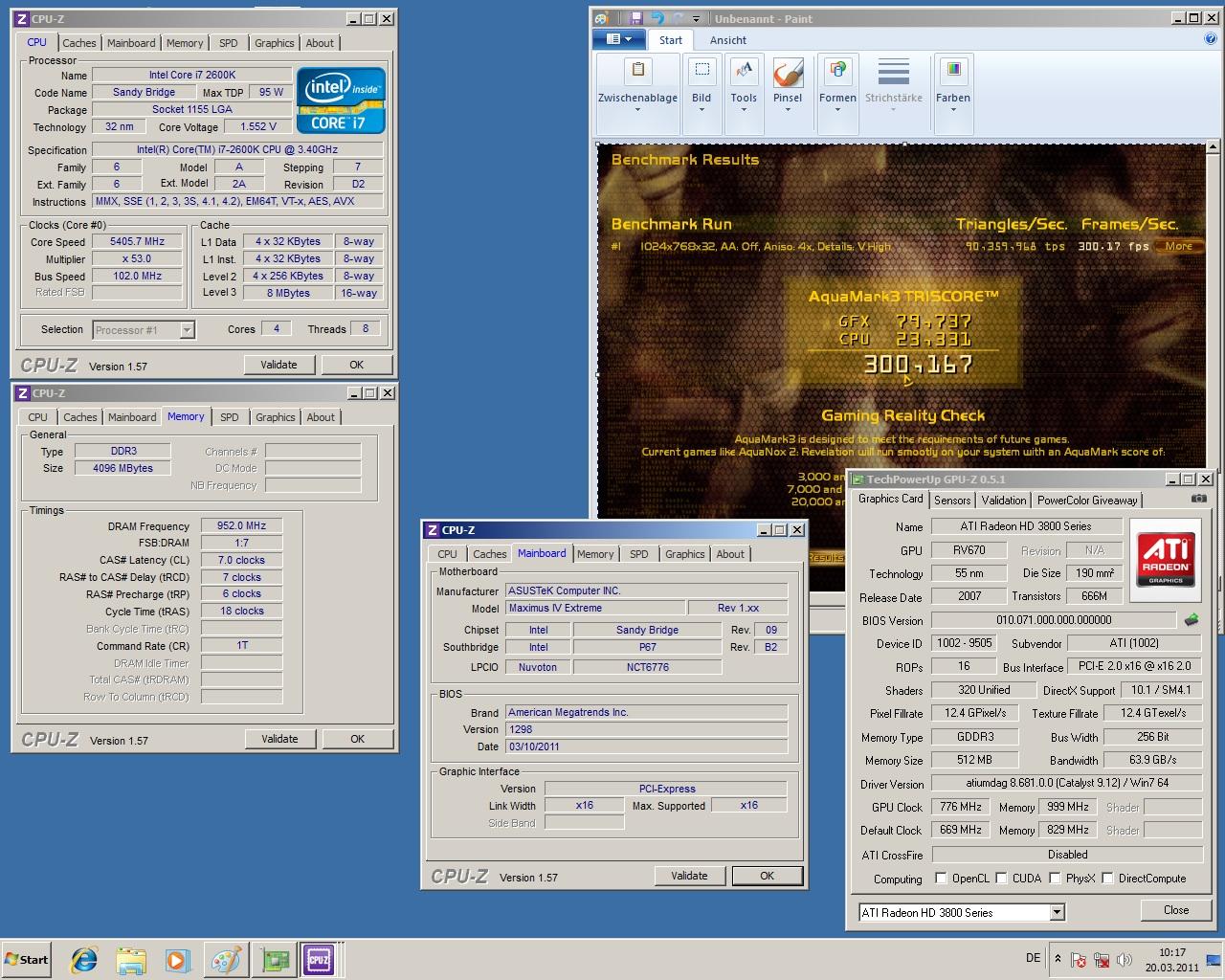Viewport: 1225px width, 980px height.
Task: Click OK in the CPU-Z Mainboard window
Action: (767, 876)
